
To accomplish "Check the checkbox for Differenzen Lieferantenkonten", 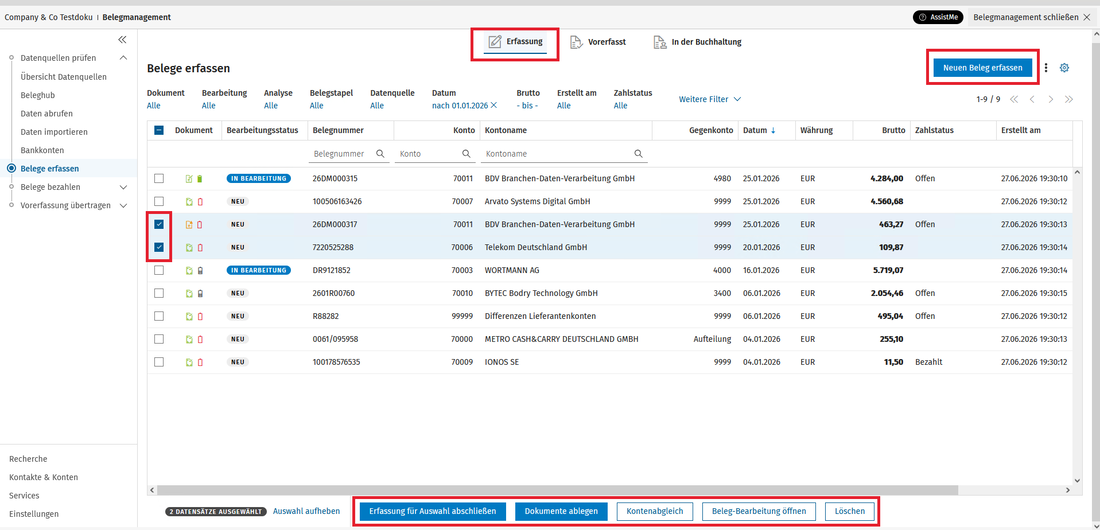I will (159, 316).
